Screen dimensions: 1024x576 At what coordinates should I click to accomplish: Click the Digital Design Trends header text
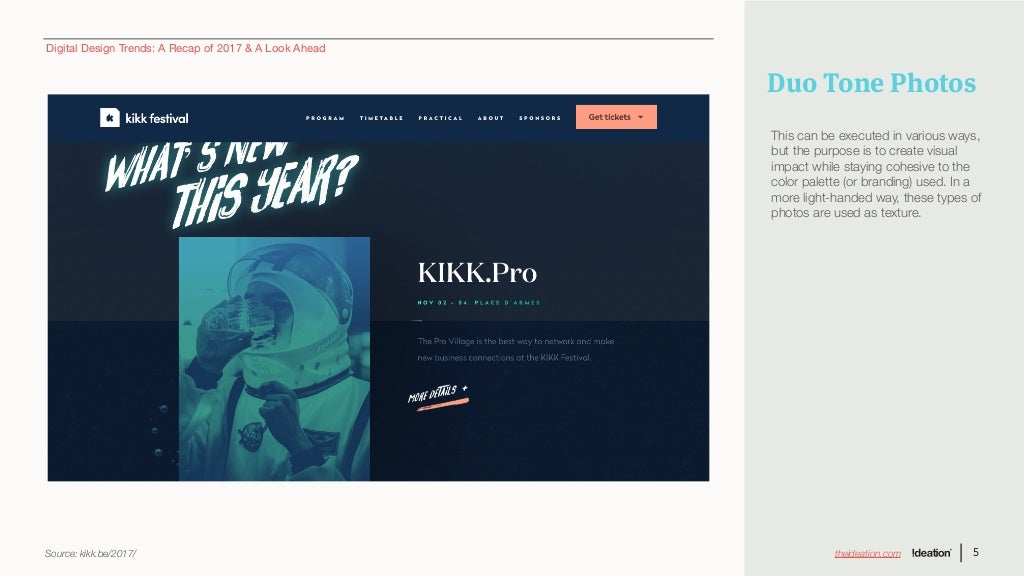click(185, 48)
